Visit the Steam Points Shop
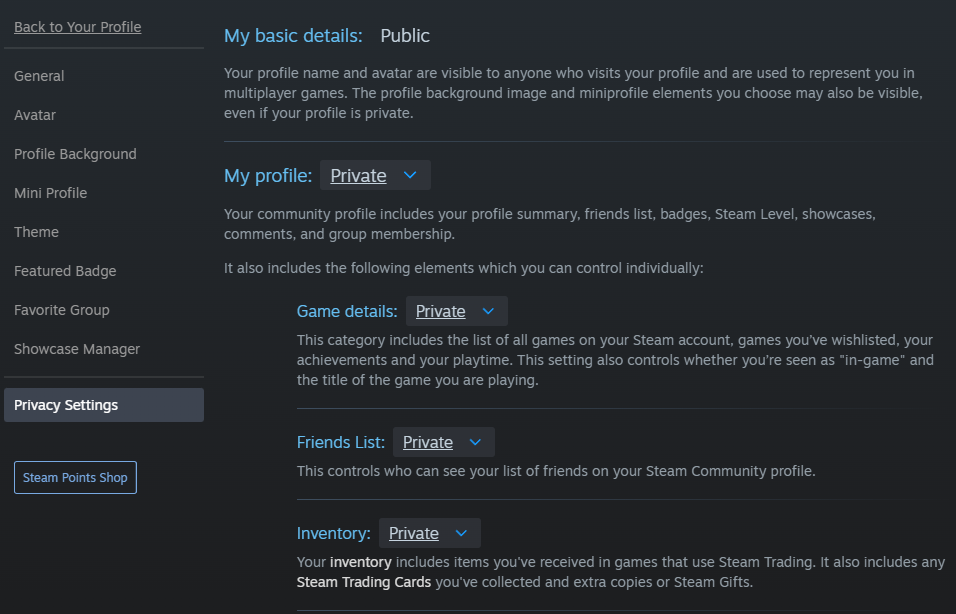Image resolution: width=956 pixels, height=614 pixels. click(x=75, y=477)
